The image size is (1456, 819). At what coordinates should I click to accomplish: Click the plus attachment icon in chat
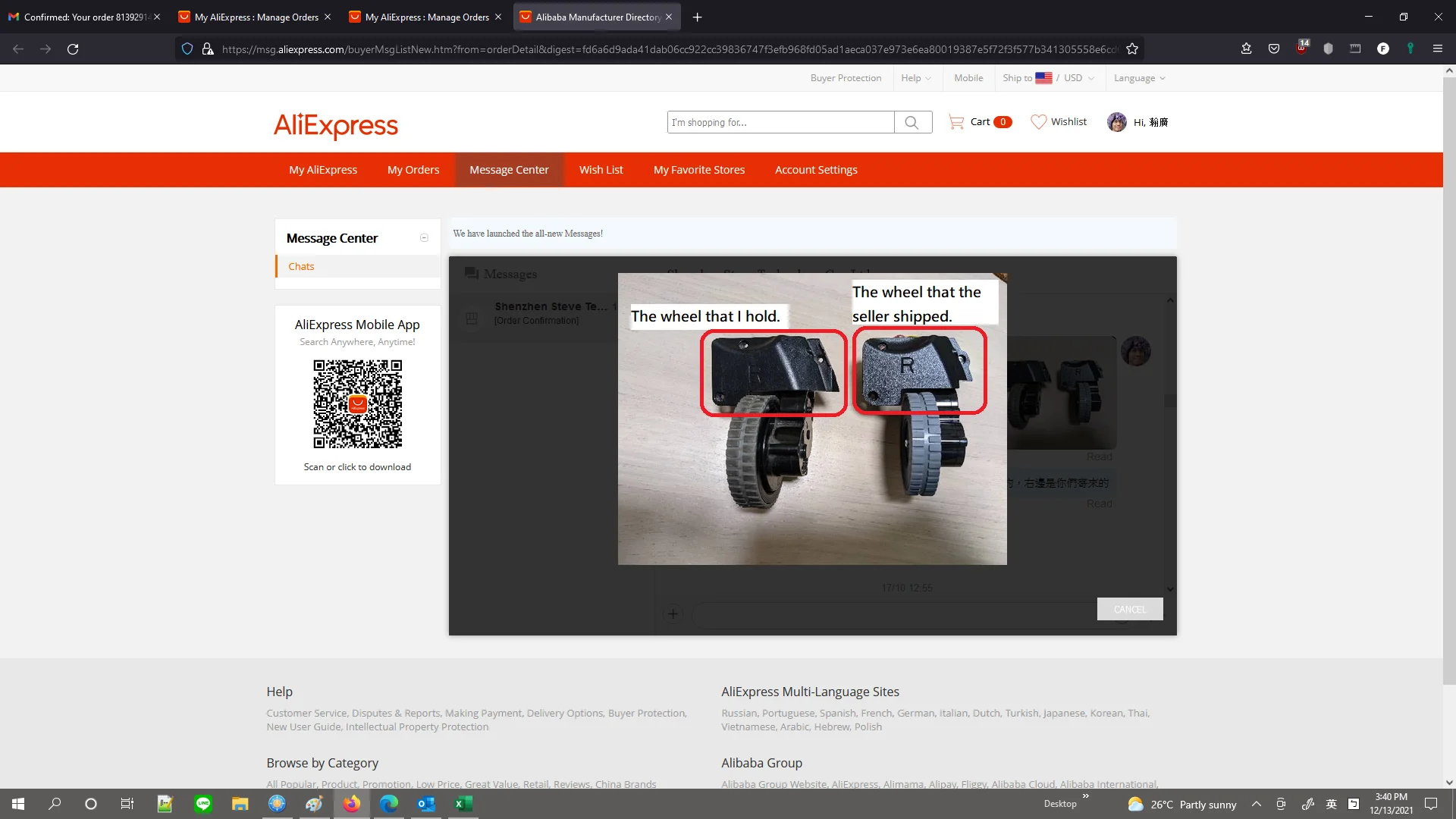pos(673,614)
